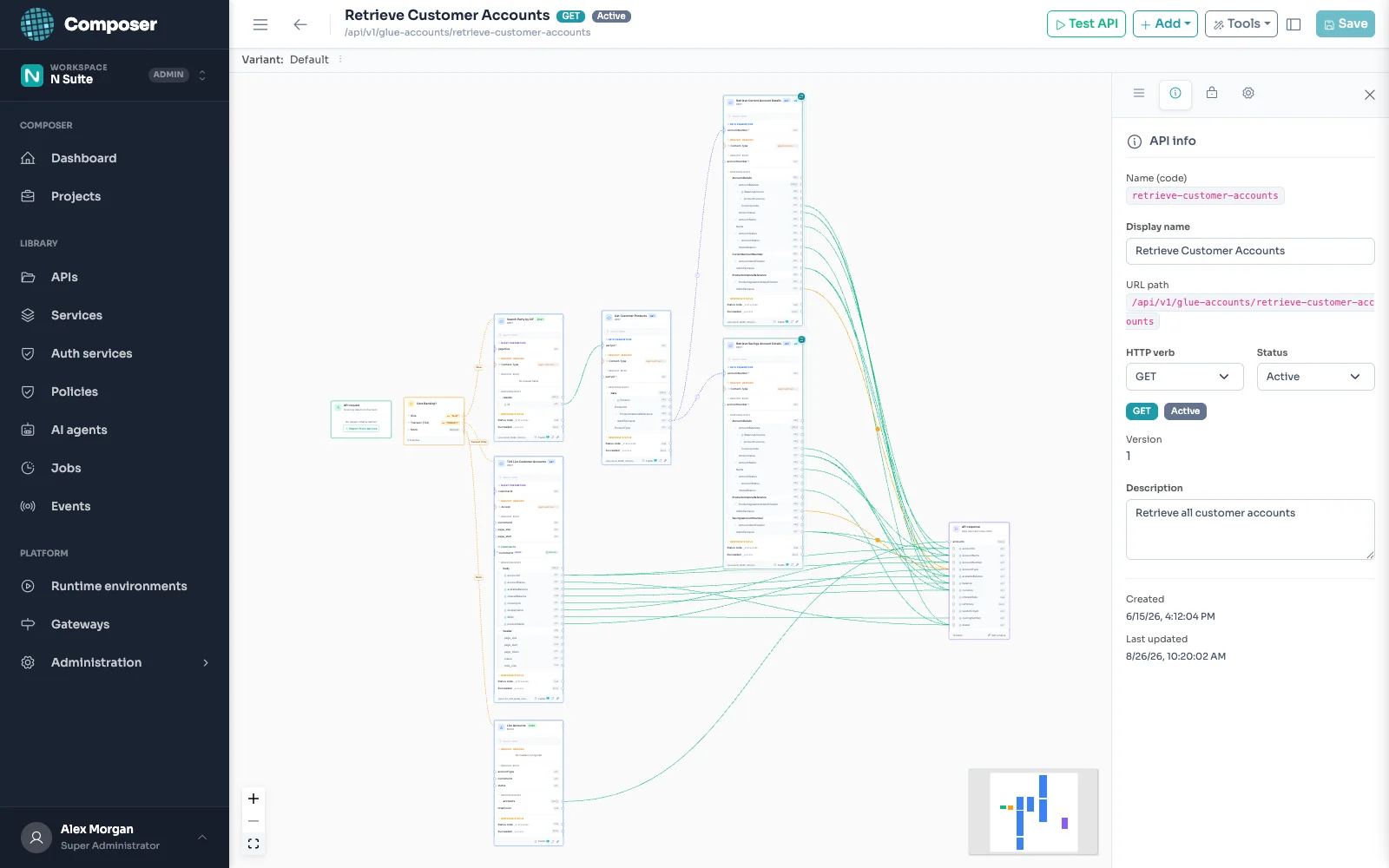Open Dashboard from the sidebar
This screenshot has height=868, width=1389.
pos(83,158)
